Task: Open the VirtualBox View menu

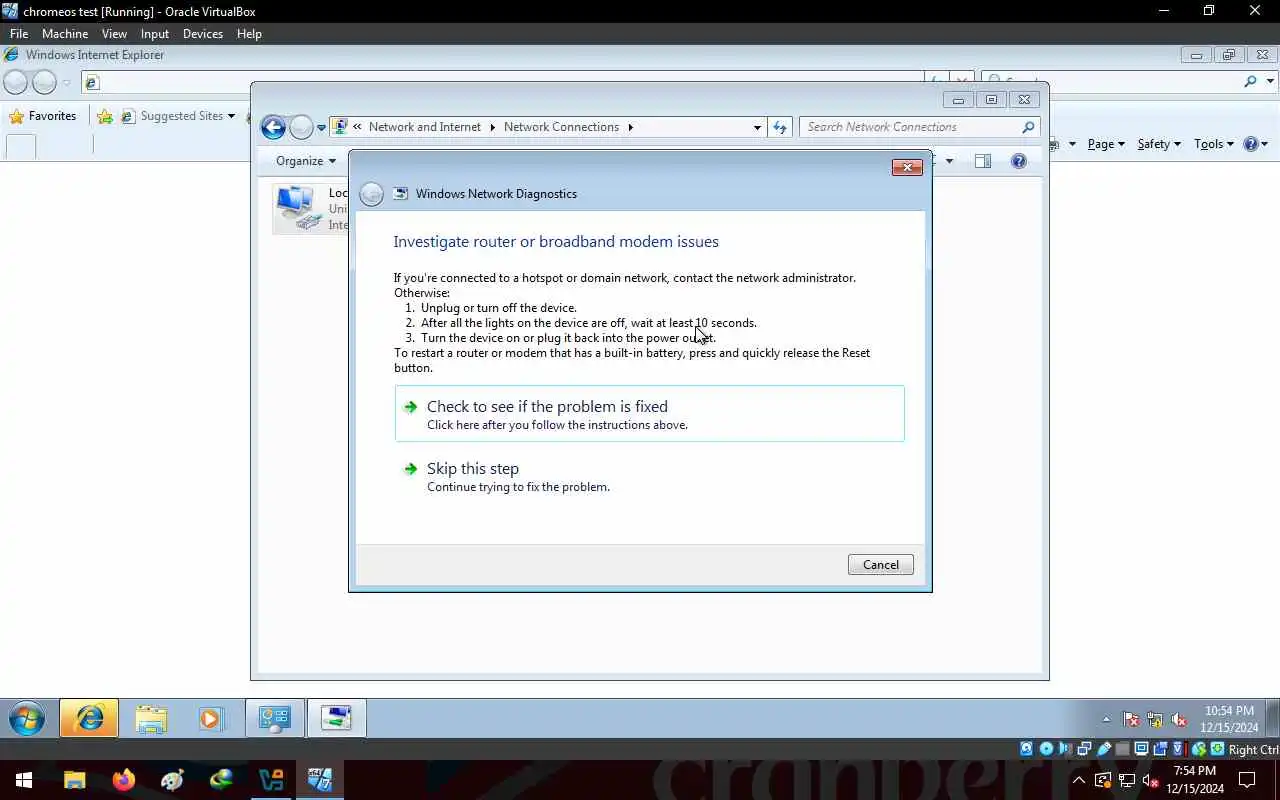Action: coord(114,34)
